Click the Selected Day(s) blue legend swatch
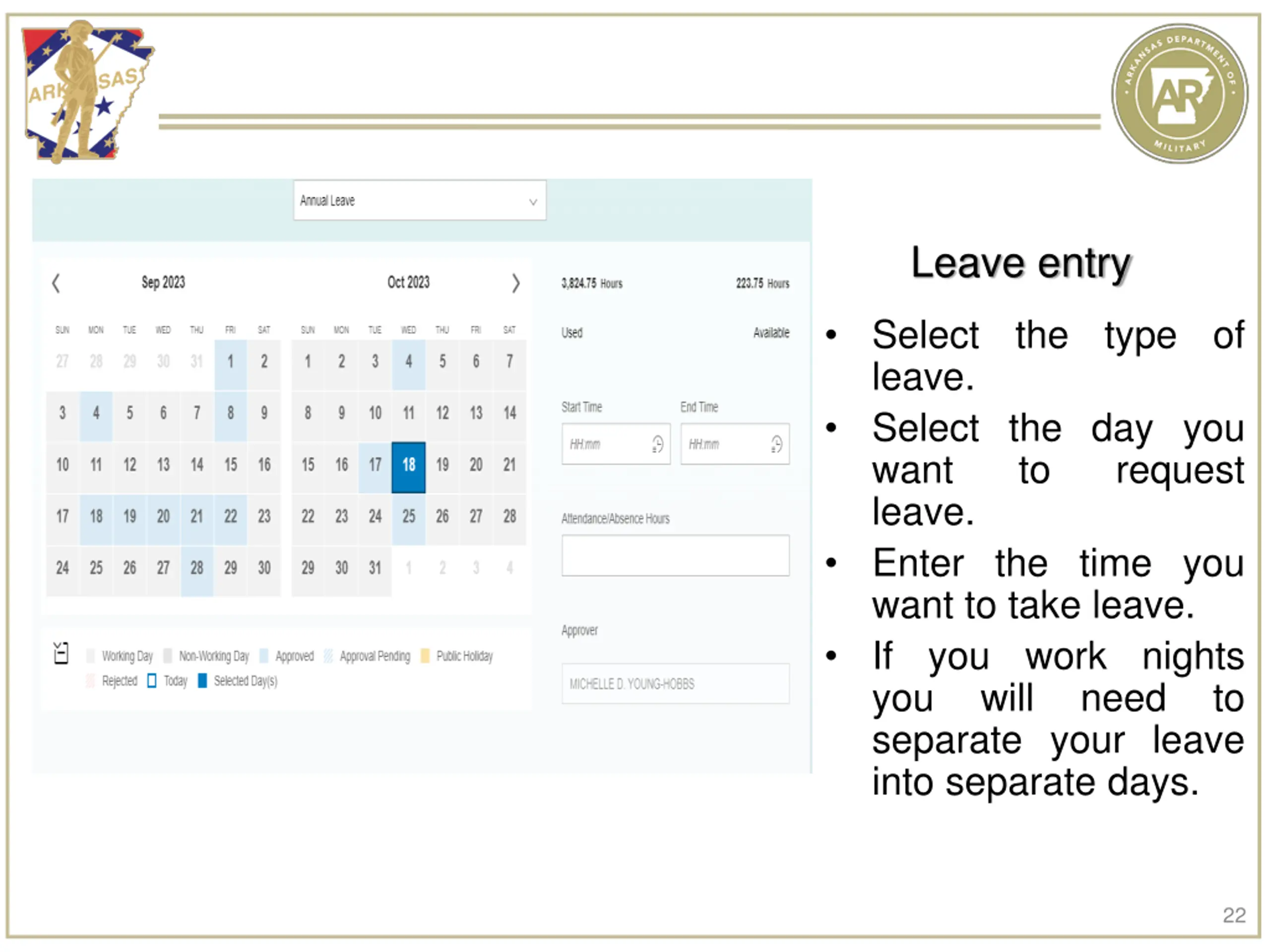 pyautogui.click(x=202, y=681)
